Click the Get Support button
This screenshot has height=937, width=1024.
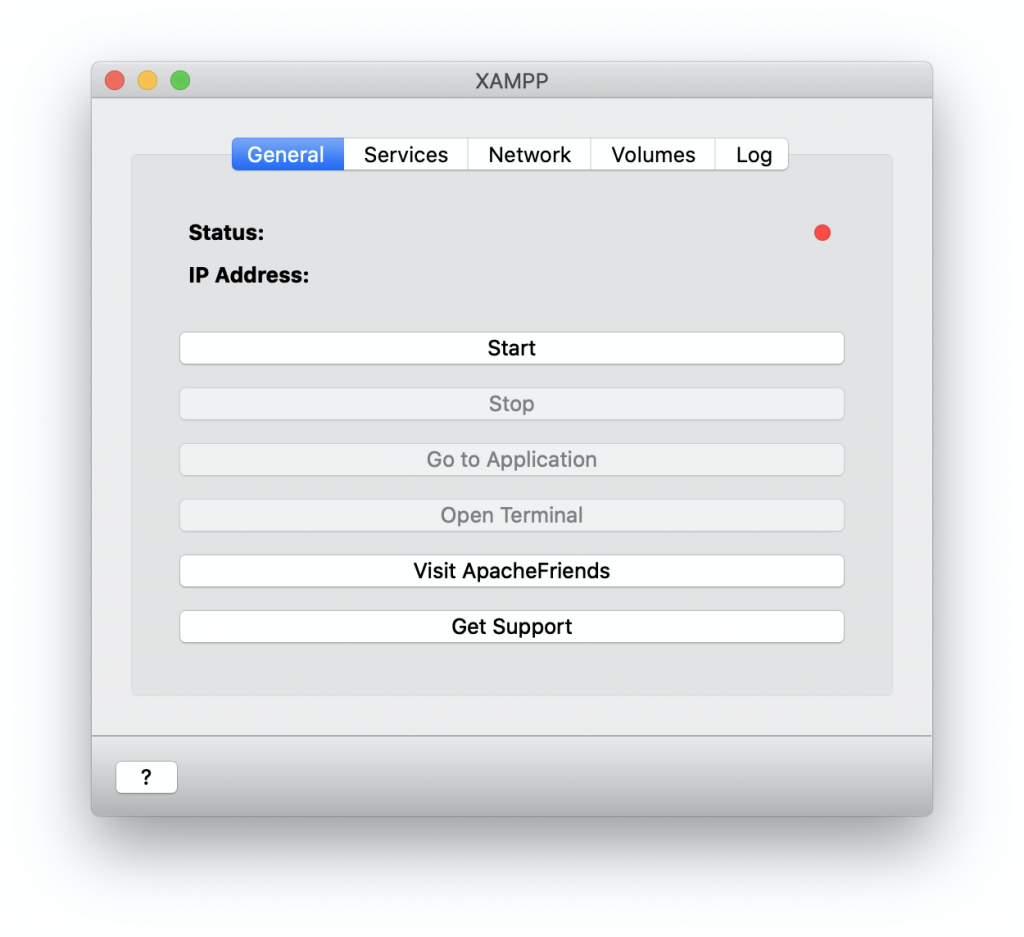pos(512,627)
